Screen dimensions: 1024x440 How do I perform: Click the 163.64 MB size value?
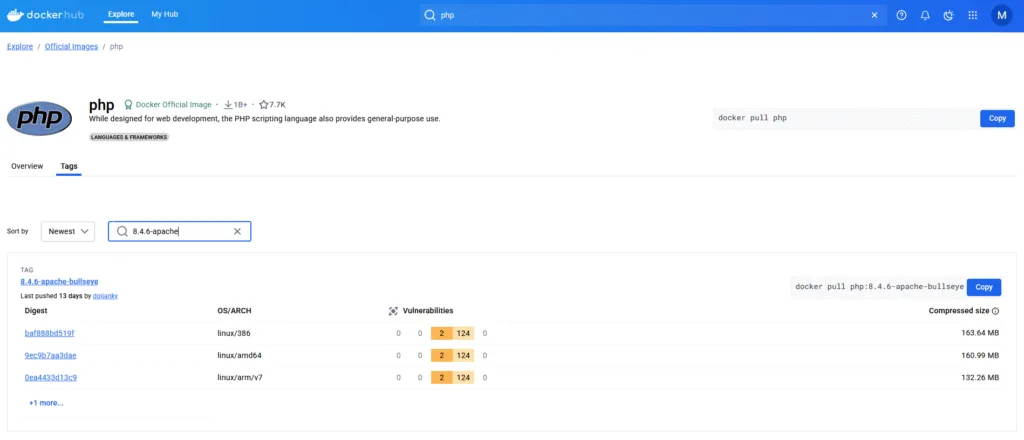978,333
